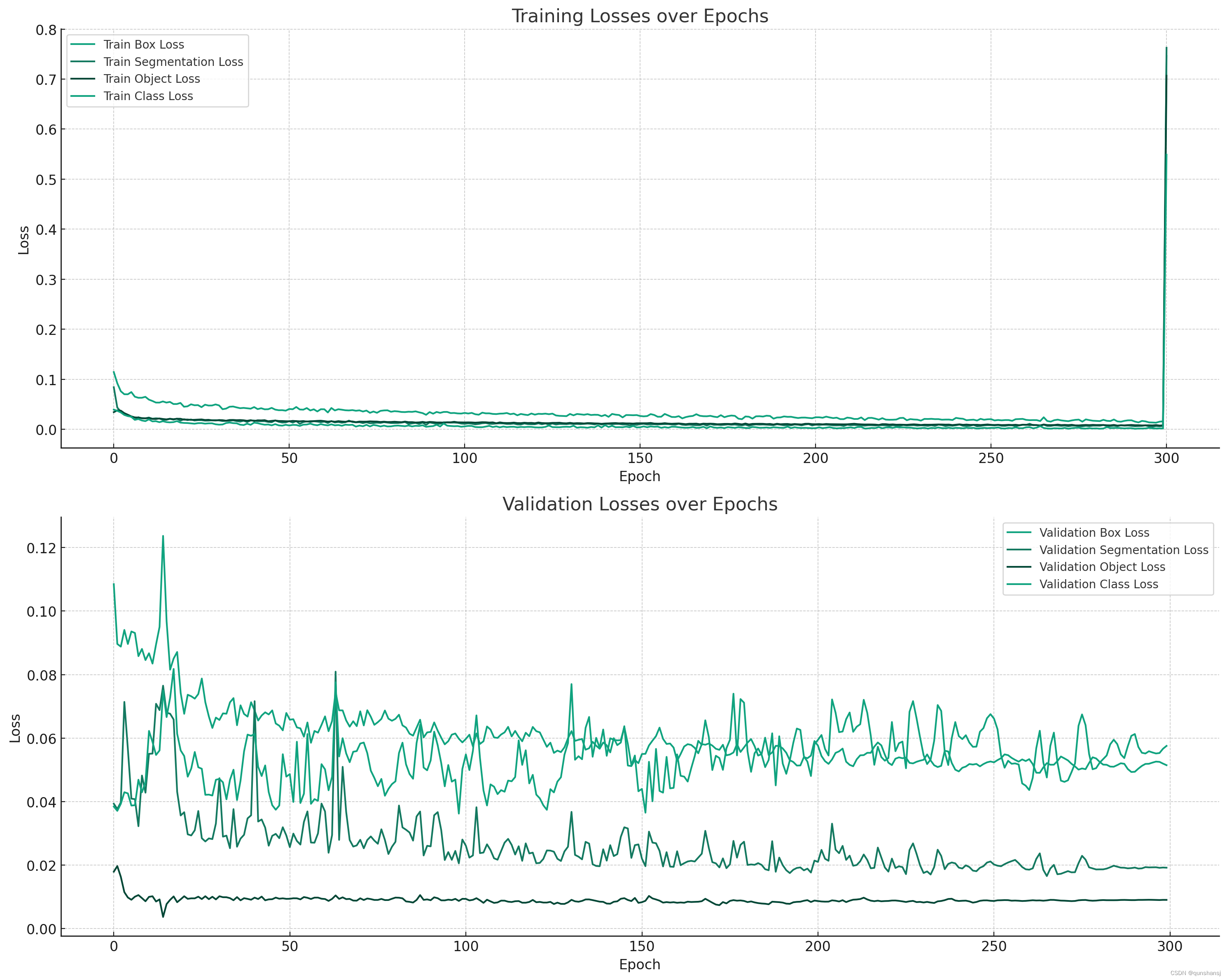Click the "Loss" y-axis label of the validation chart
Image resolution: width=1227 pixels, height=980 pixels.
(x=15, y=728)
